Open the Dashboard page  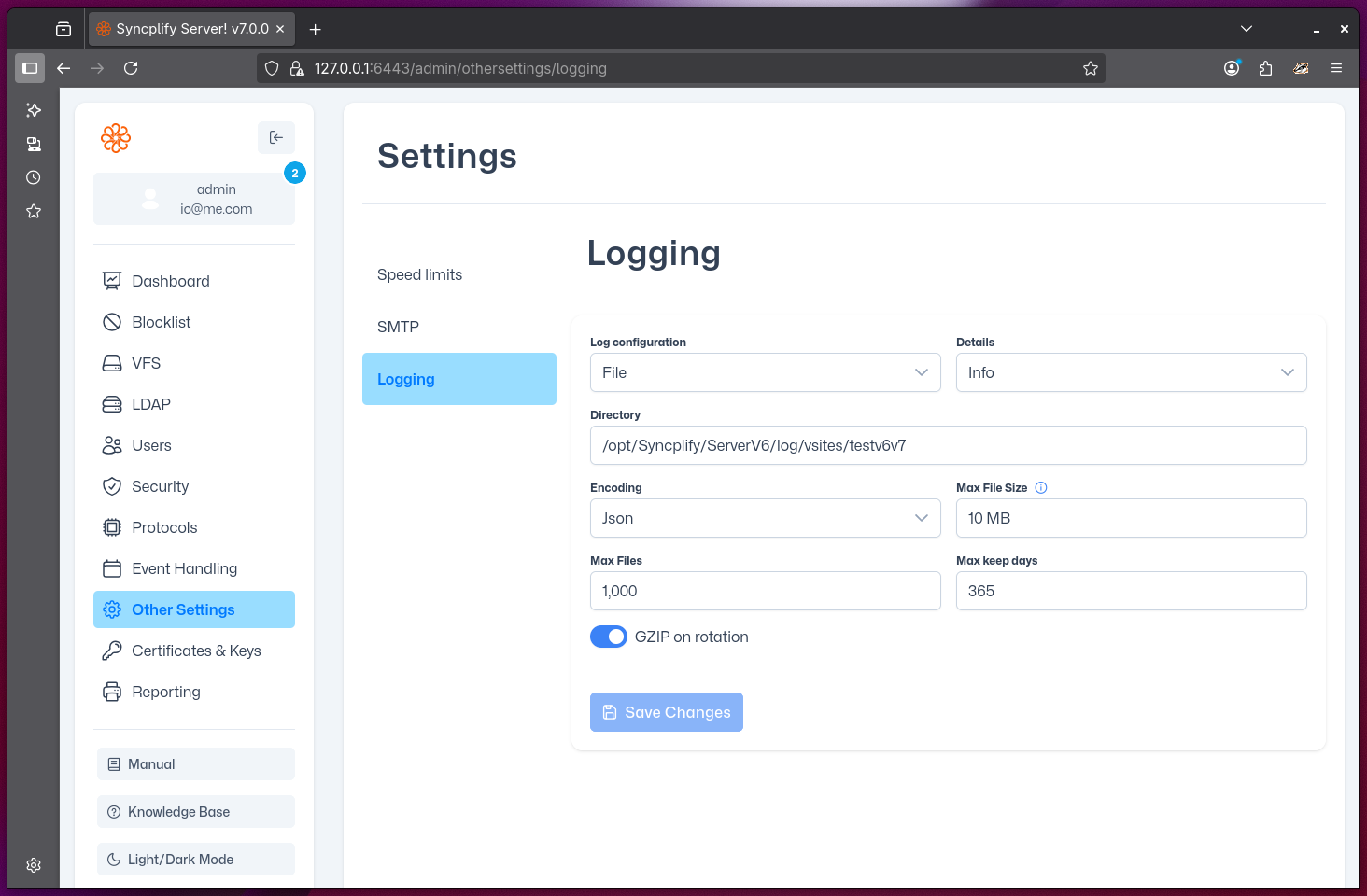coord(170,280)
